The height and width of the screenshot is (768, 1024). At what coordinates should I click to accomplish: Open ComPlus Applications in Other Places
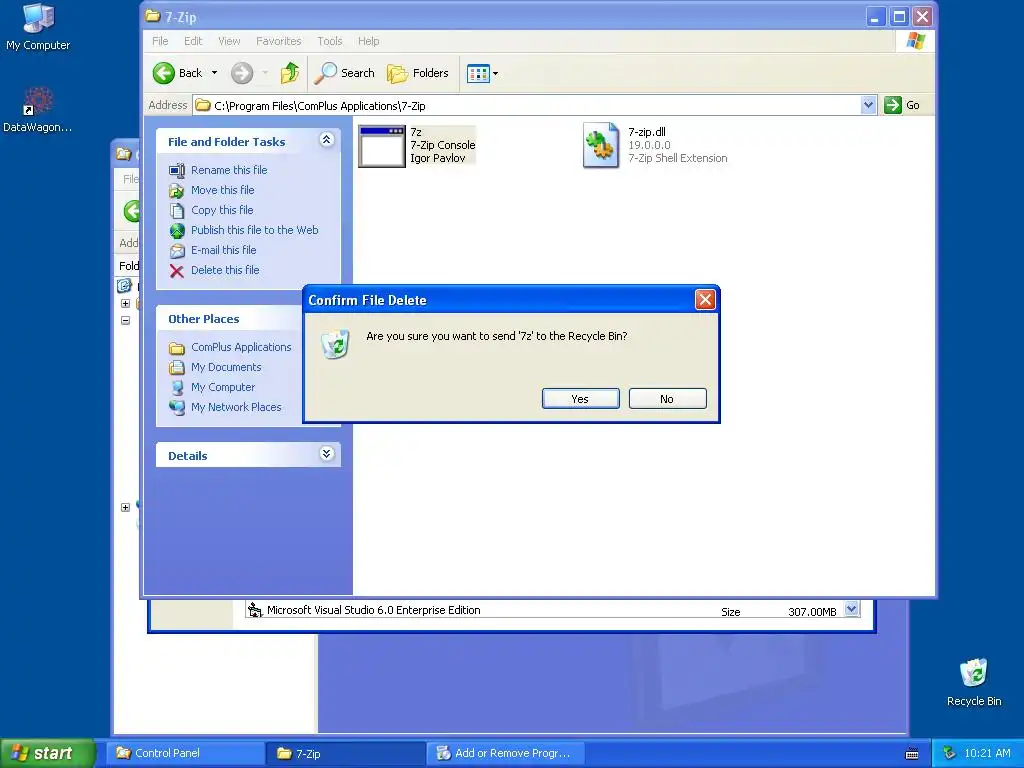click(x=241, y=347)
